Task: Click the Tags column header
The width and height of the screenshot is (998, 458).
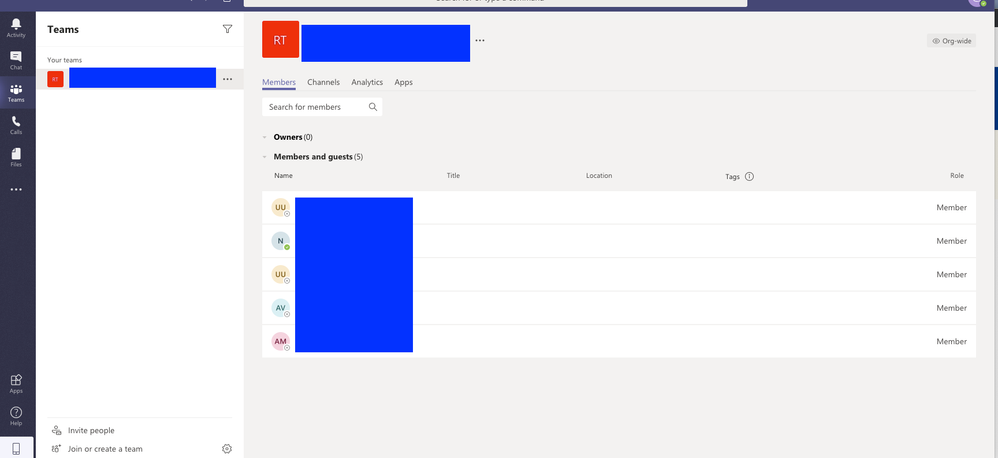Action: (x=733, y=177)
